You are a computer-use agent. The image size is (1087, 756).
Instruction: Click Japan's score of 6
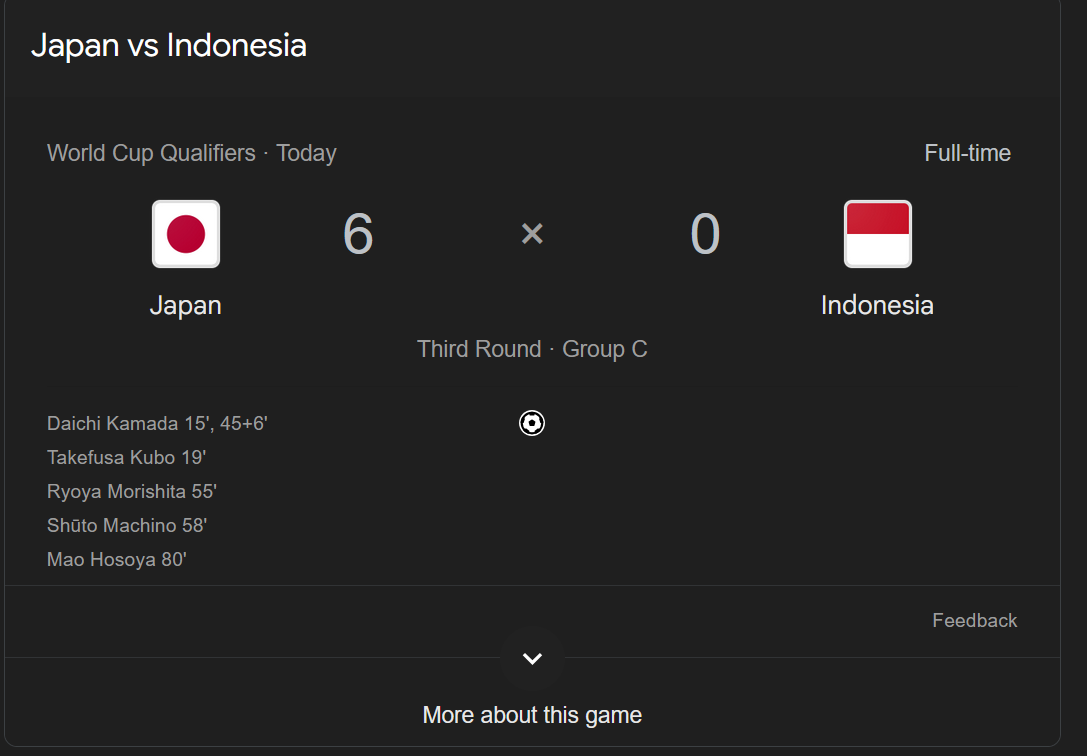(358, 234)
